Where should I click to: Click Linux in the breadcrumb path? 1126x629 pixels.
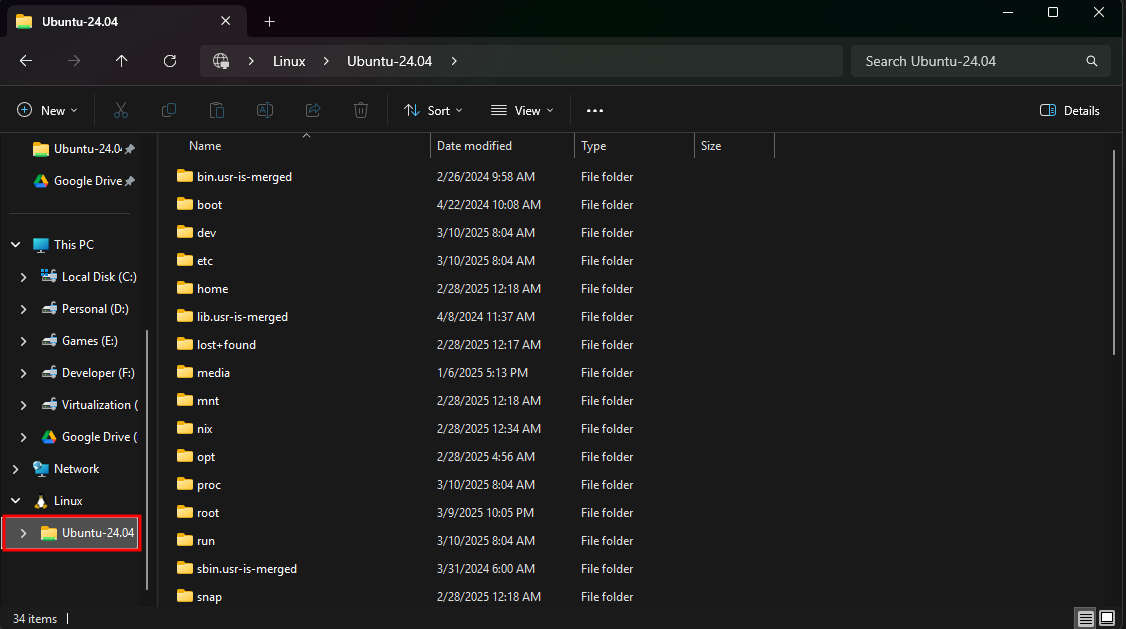289,61
